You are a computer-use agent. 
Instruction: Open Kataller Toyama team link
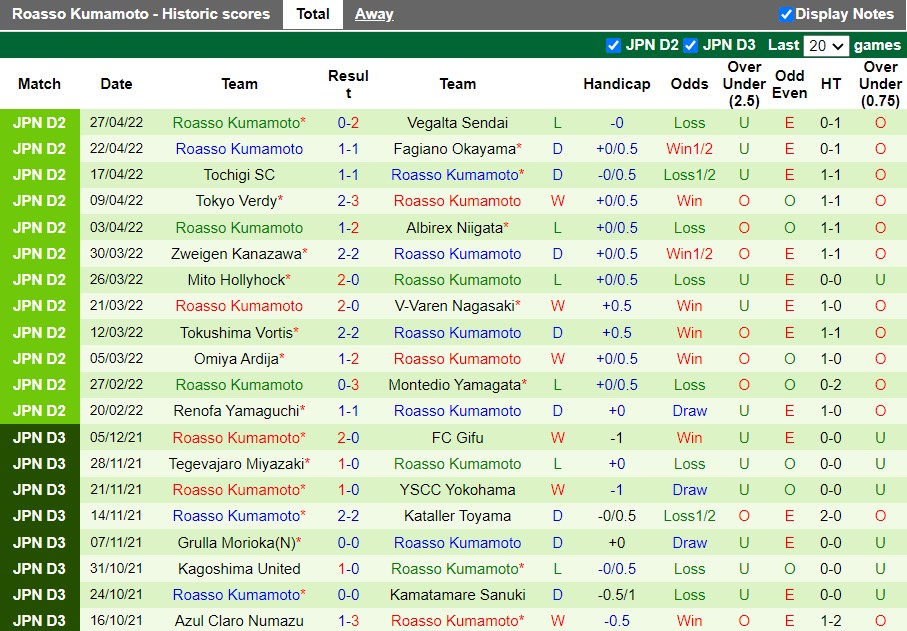coord(458,516)
